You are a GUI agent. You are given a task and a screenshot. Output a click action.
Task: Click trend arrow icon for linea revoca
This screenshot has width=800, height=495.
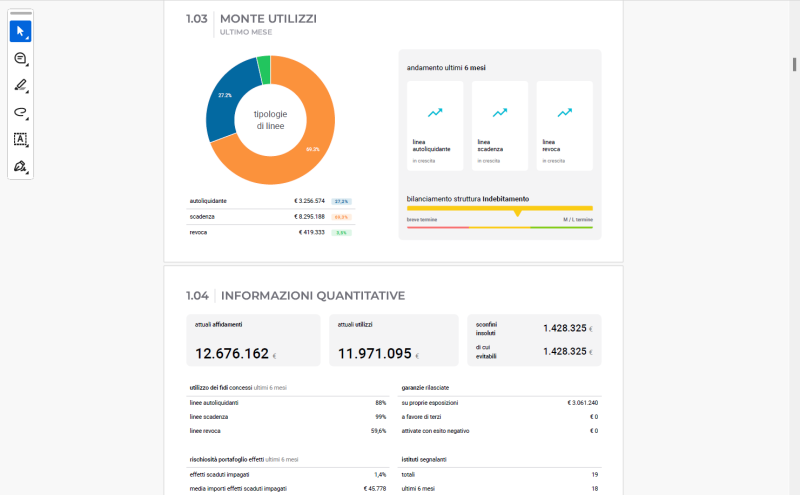click(565, 113)
